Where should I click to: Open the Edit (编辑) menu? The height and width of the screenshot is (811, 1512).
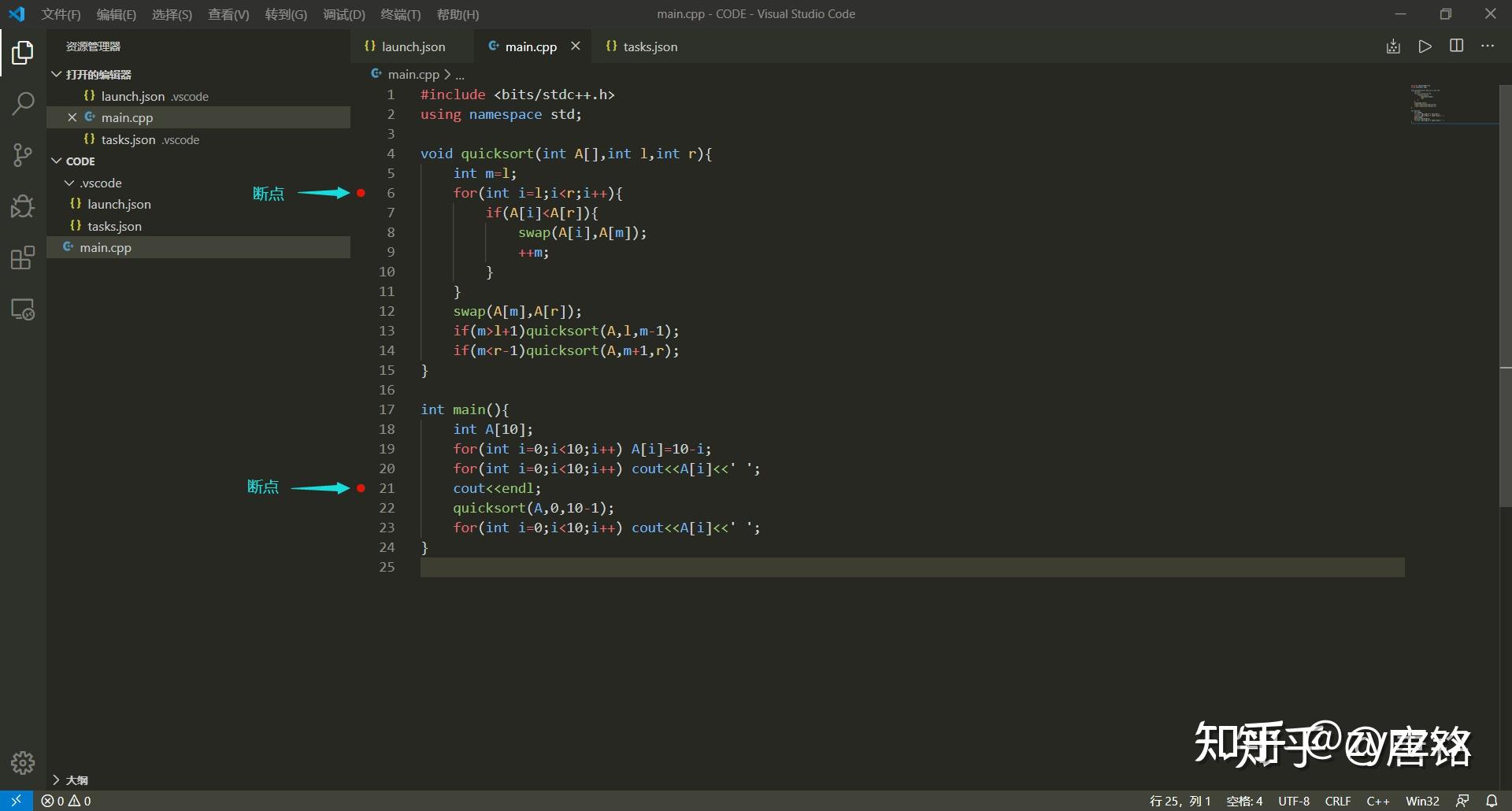[117, 14]
